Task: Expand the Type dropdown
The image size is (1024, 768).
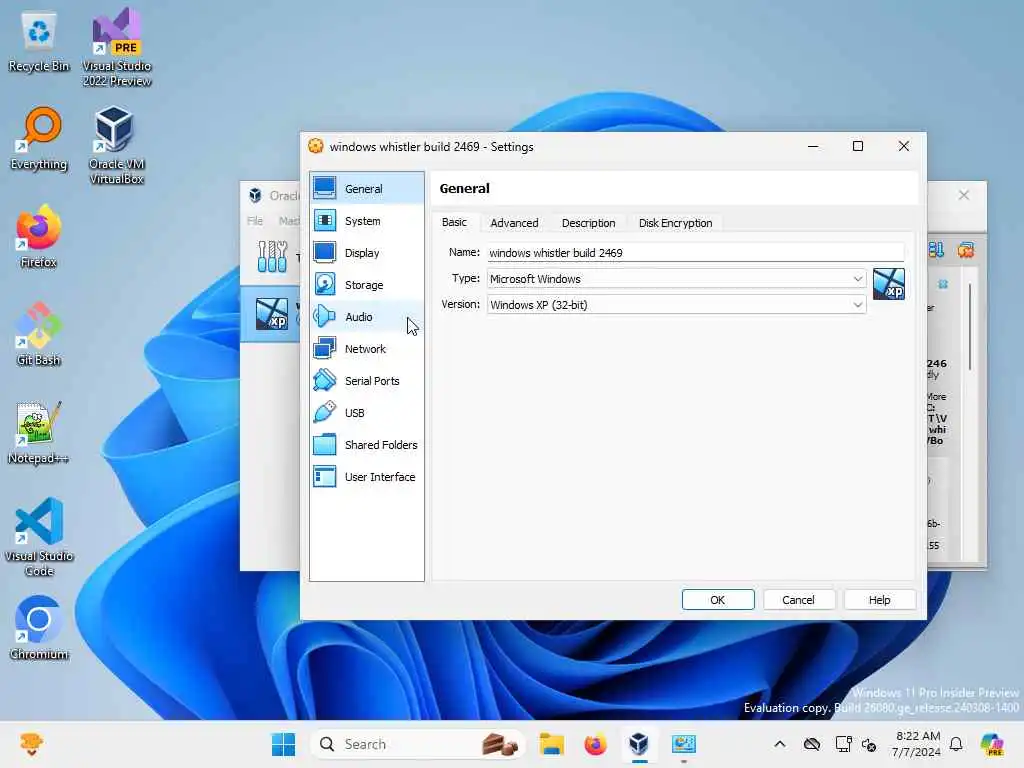Action: [x=677, y=279]
